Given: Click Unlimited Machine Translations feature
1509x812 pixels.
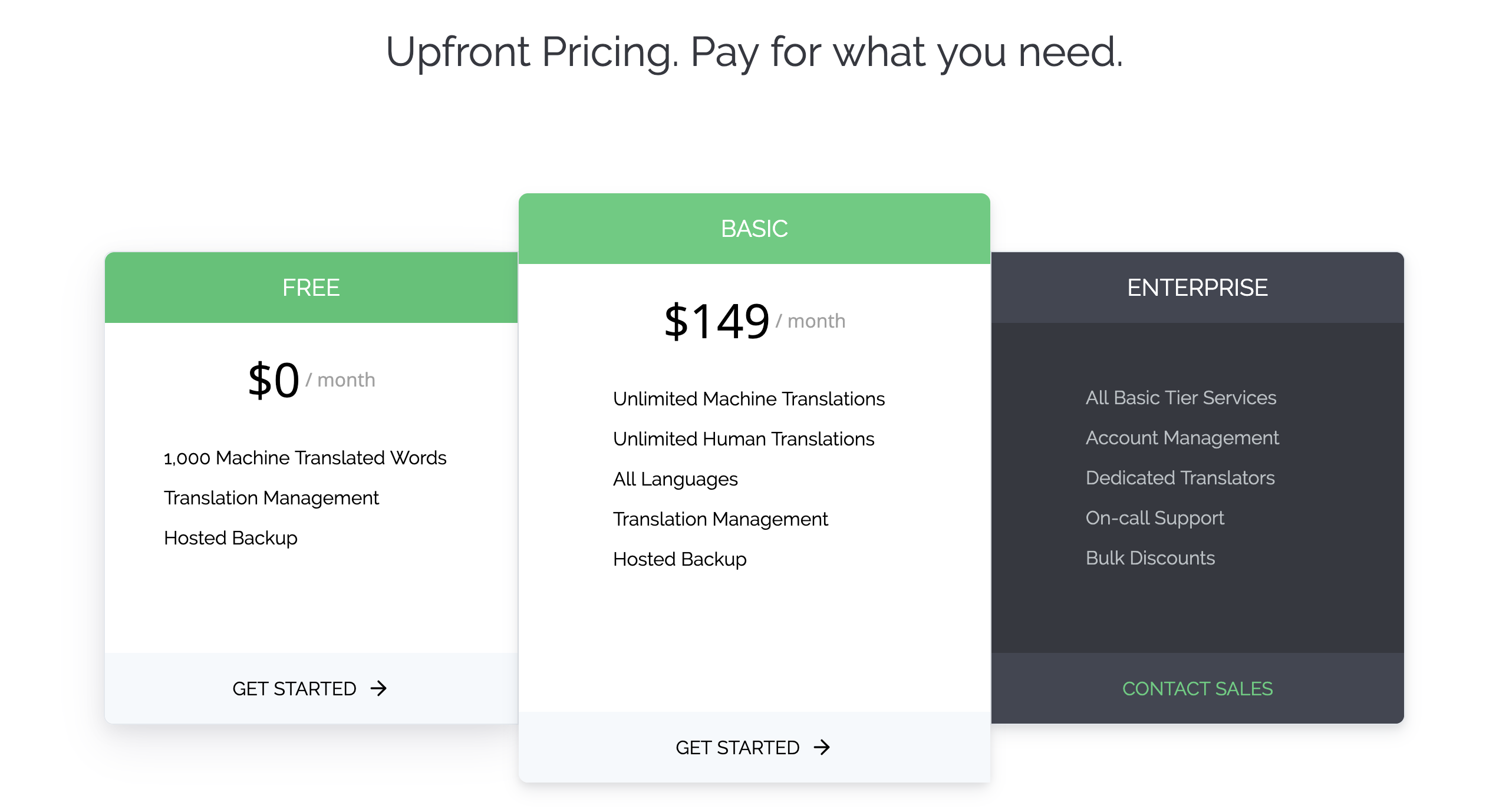Looking at the screenshot, I should (749, 399).
